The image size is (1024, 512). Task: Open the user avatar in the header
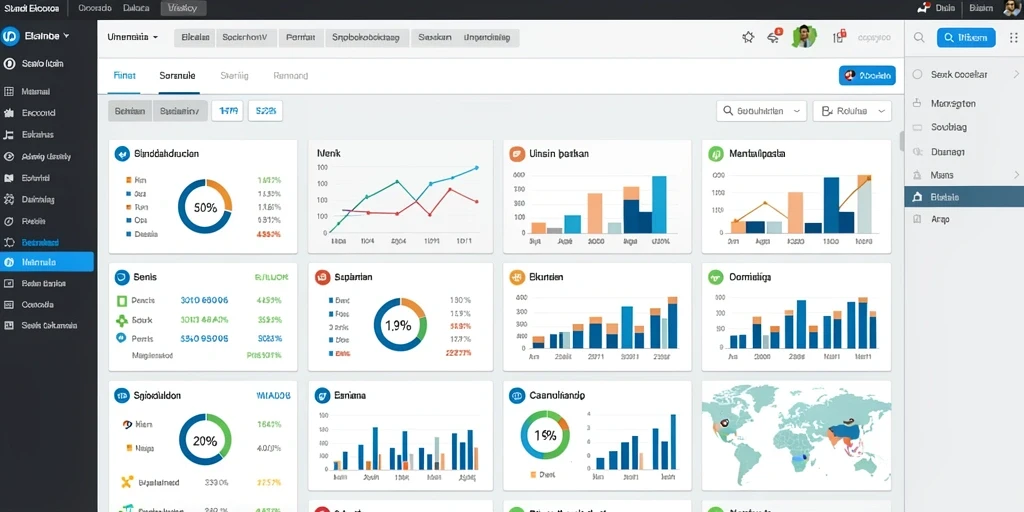pos(805,37)
